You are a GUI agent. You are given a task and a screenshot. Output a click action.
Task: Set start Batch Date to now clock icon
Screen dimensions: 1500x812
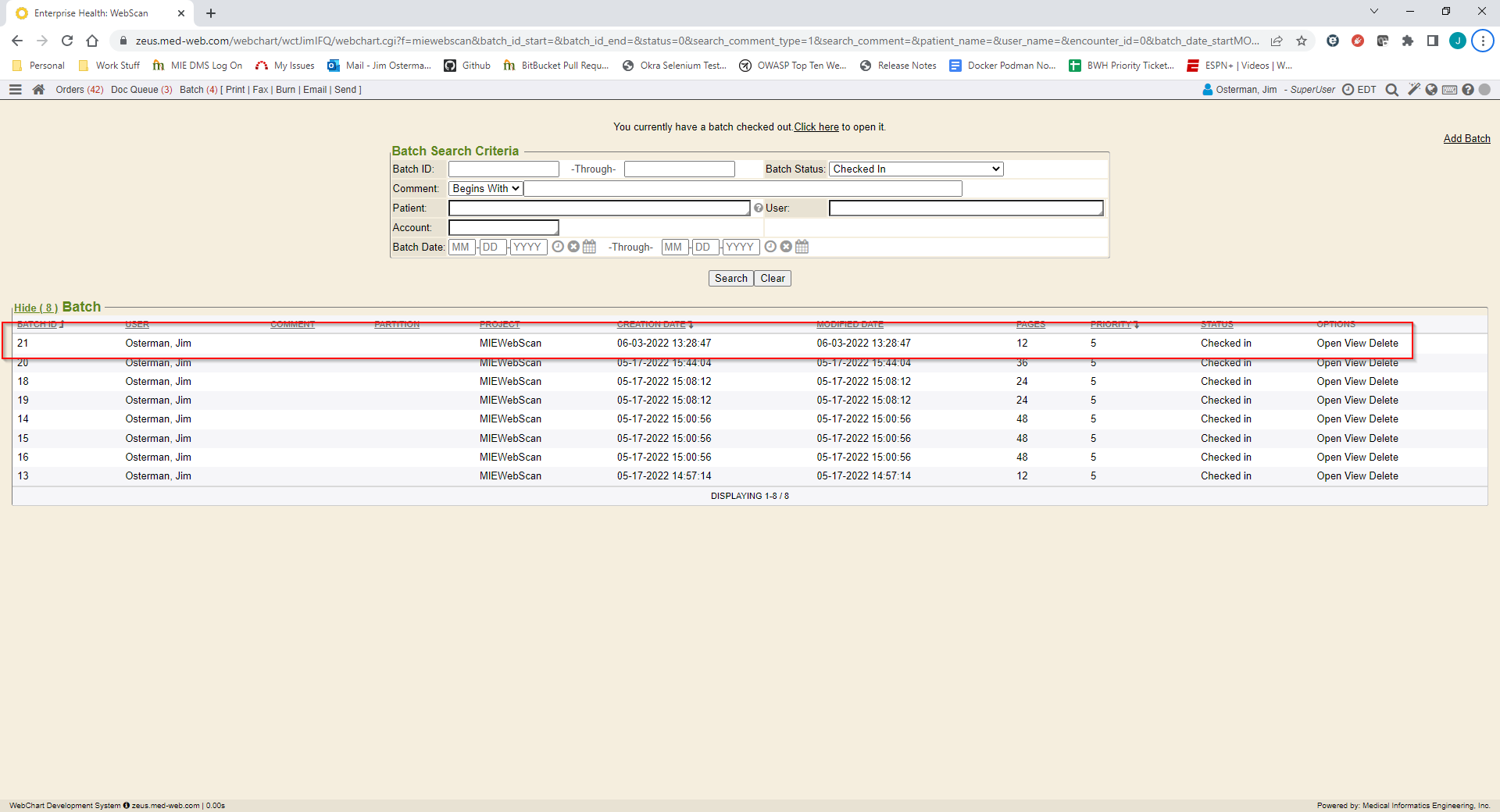(x=558, y=247)
